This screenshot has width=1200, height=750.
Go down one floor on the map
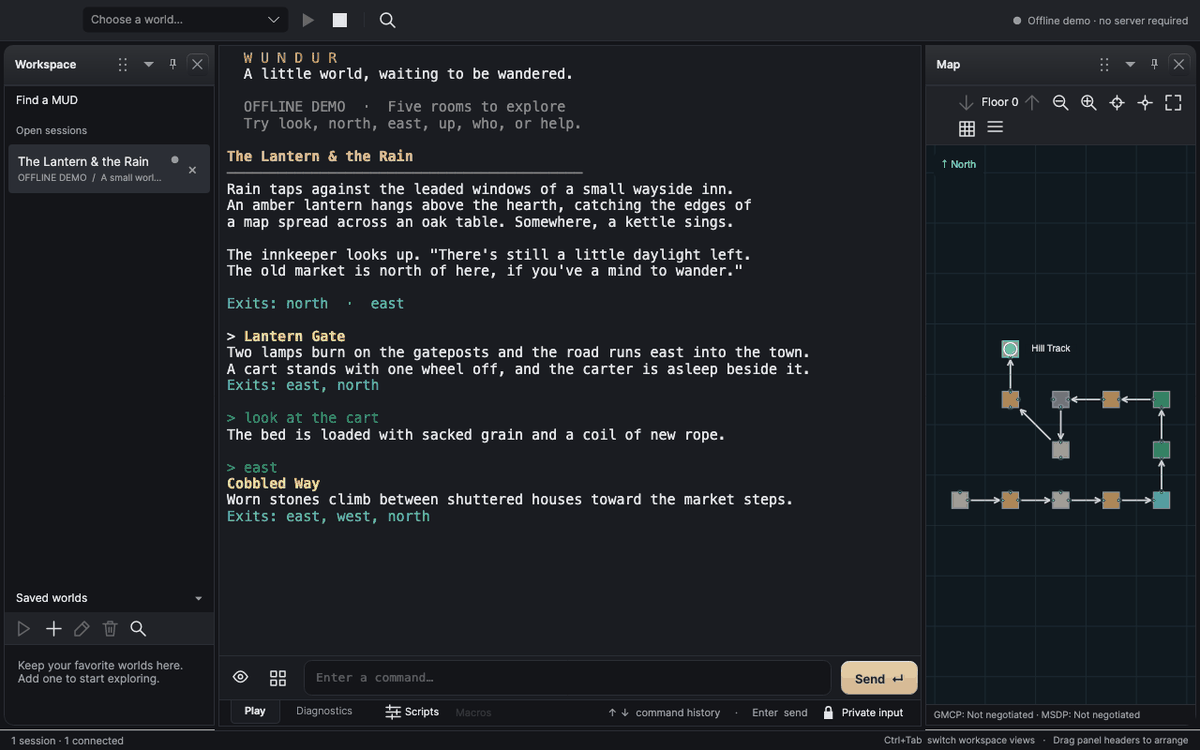[966, 102]
